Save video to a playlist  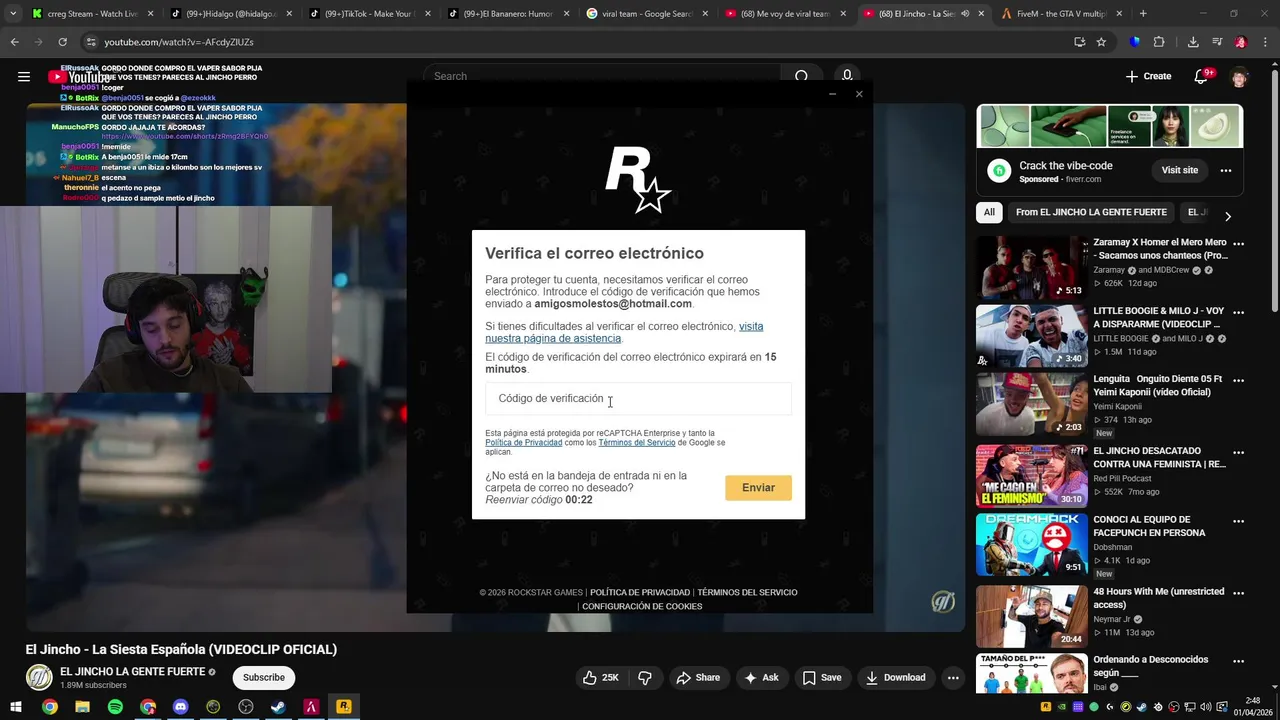coord(821,677)
